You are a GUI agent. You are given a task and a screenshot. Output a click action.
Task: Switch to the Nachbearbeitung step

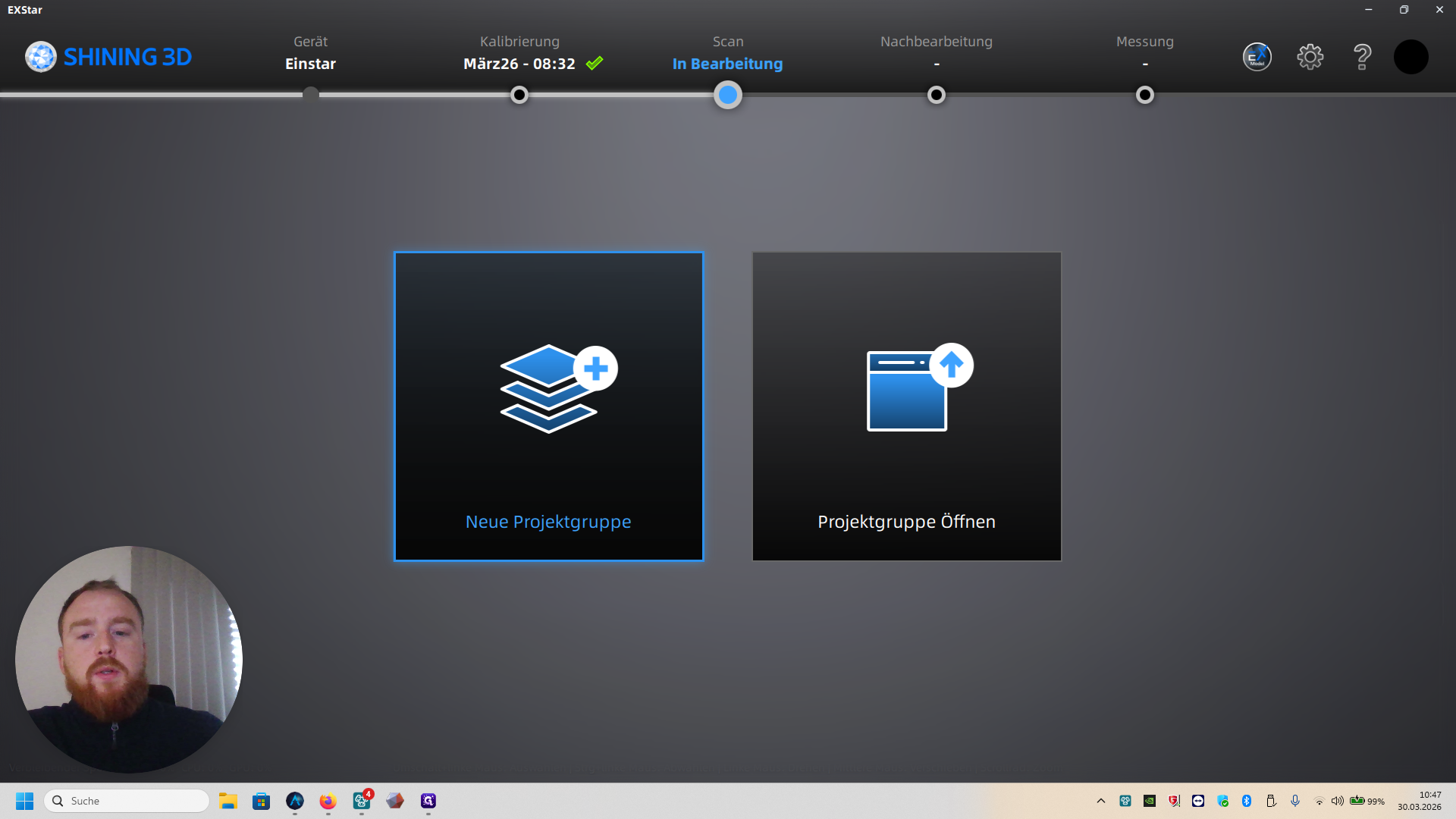[x=936, y=53]
